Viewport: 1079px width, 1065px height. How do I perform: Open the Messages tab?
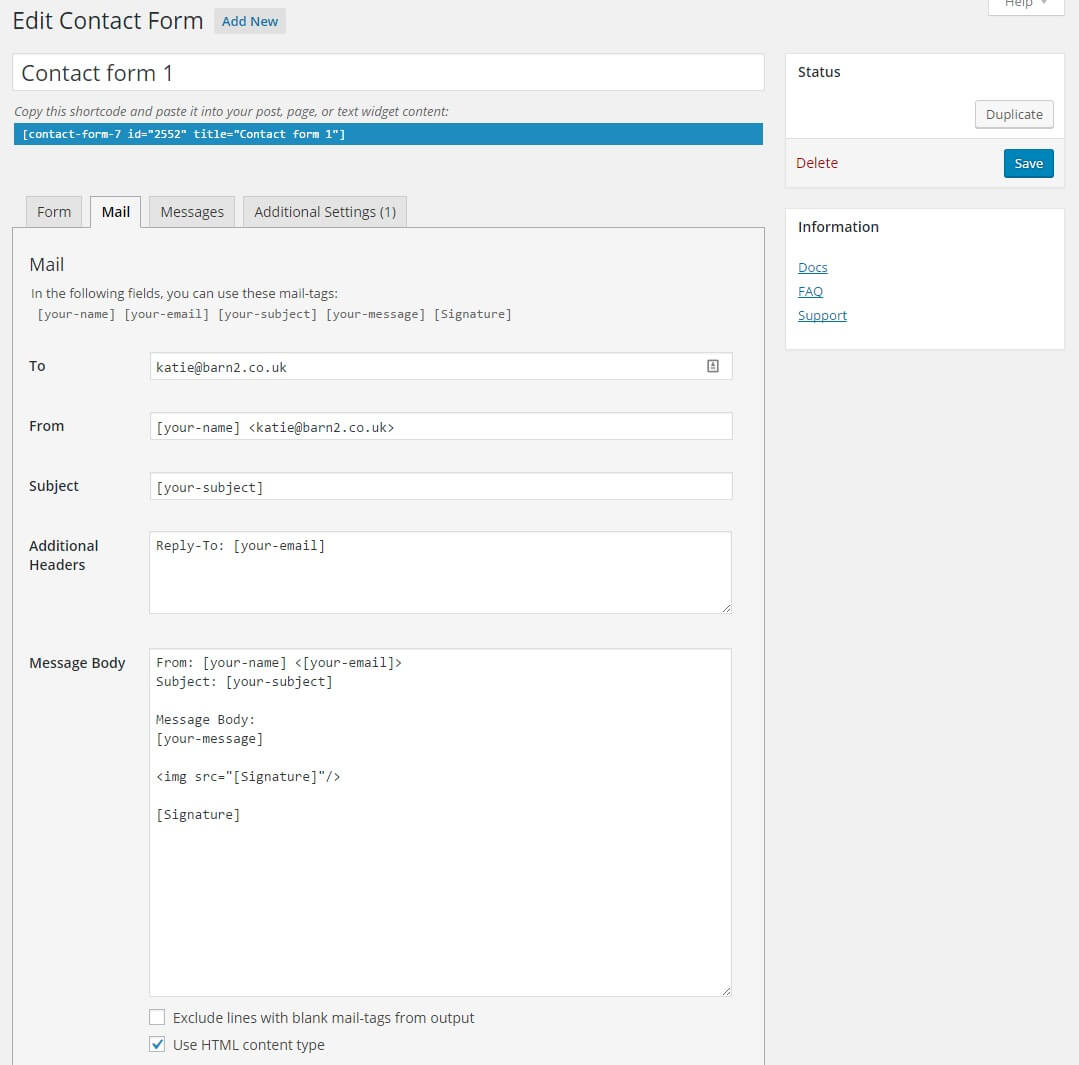[x=192, y=212]
